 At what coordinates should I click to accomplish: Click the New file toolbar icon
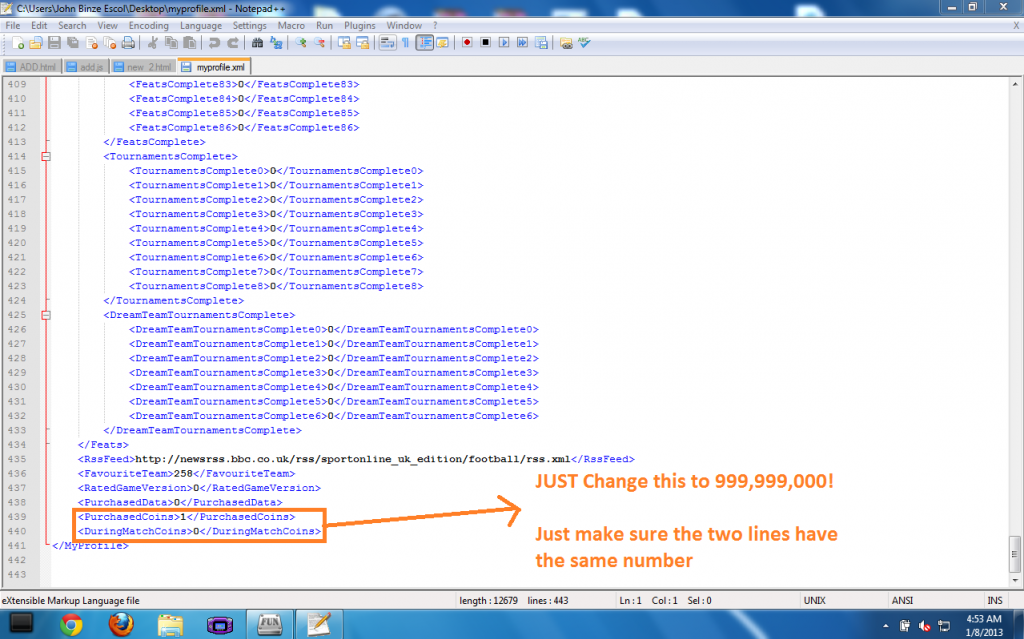coord(18,43)
